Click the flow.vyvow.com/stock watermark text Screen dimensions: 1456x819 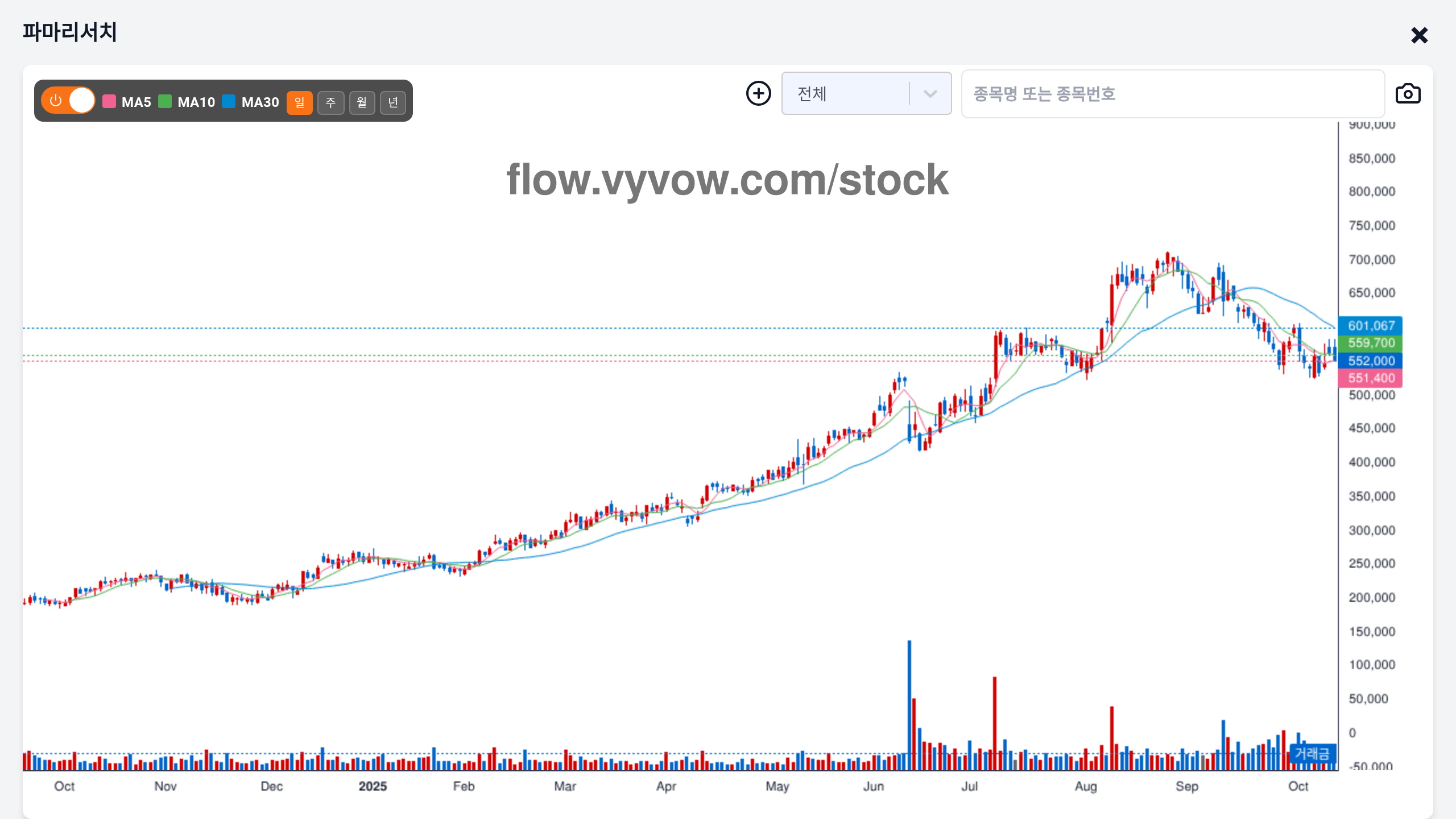tap(727, 180)
